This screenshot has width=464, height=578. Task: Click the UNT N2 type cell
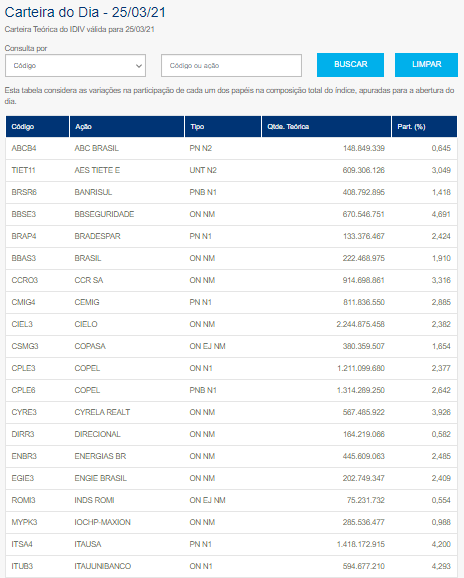pyautogui.click(x=203, y=170)
